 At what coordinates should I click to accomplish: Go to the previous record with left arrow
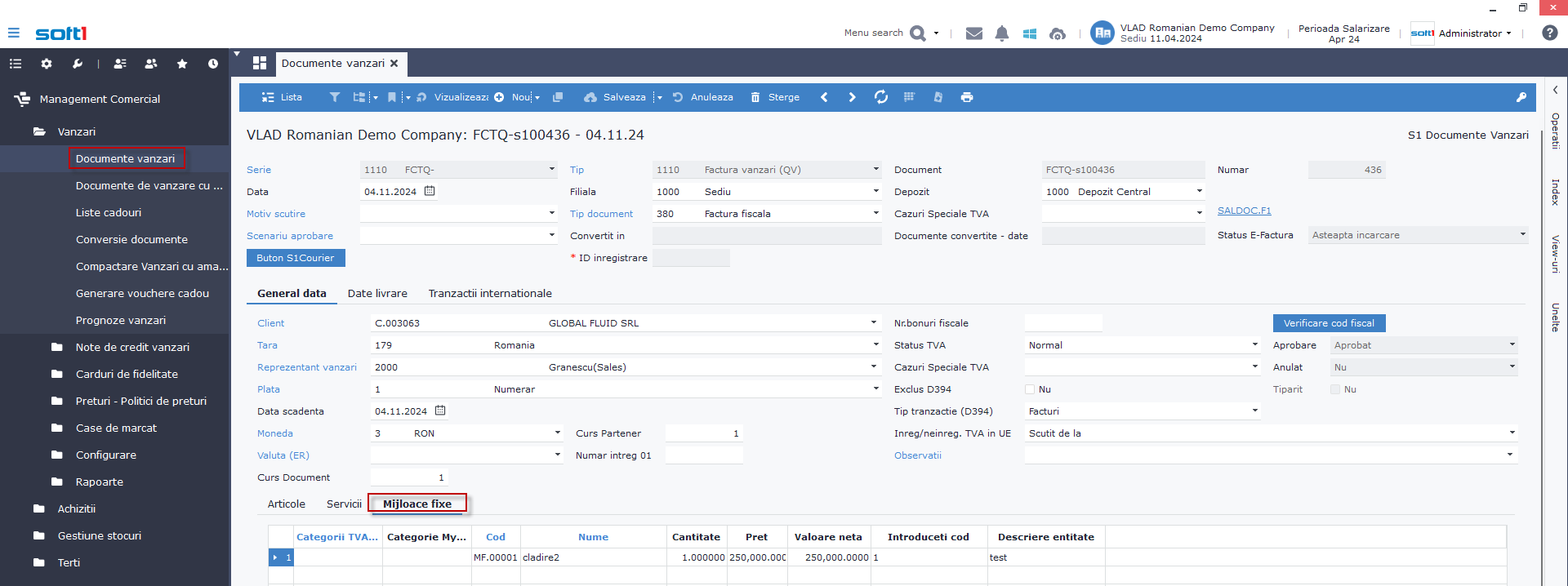(x=824, y=97)
